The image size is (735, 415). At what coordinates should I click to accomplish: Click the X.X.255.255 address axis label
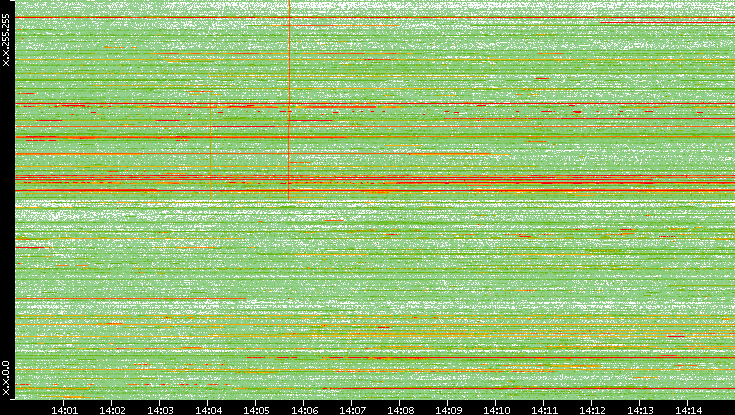6,41
